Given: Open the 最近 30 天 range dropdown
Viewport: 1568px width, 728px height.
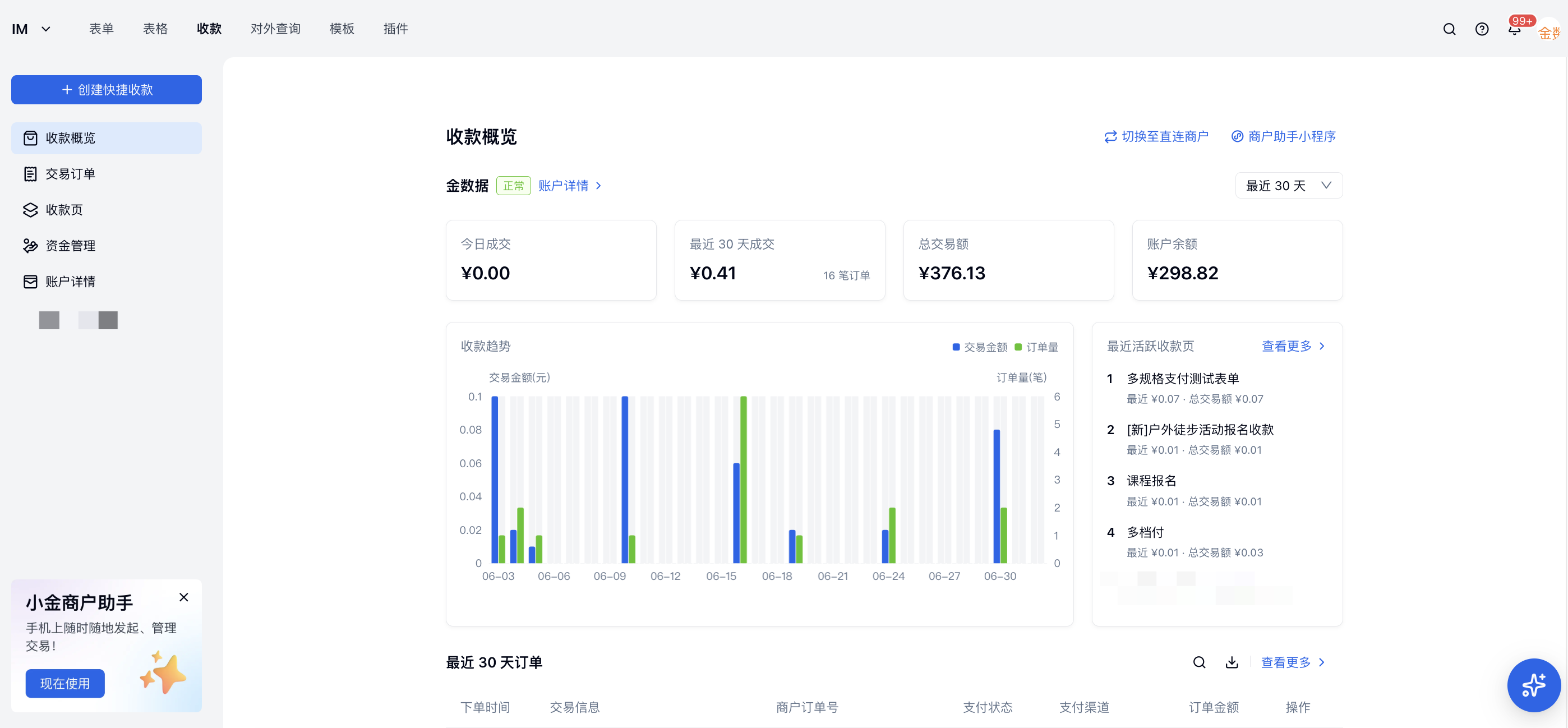Looking at the screenshot, I should click(1289, 186).
